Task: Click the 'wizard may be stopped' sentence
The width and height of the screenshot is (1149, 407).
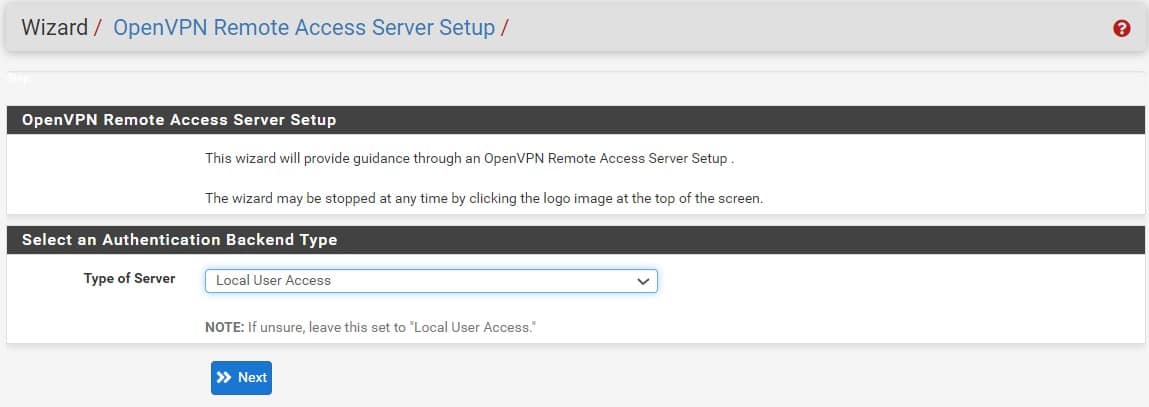Action: click(x=484, y=199)
